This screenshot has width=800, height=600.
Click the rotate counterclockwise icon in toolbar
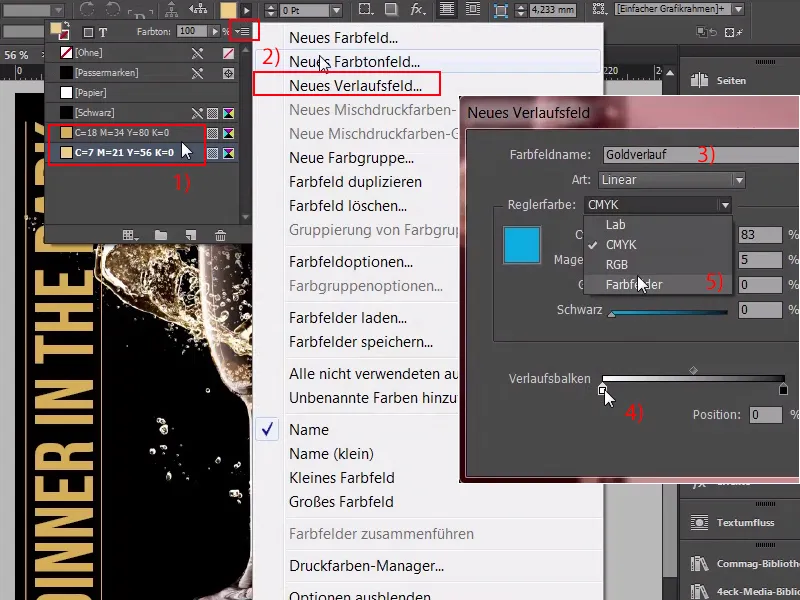113,9
